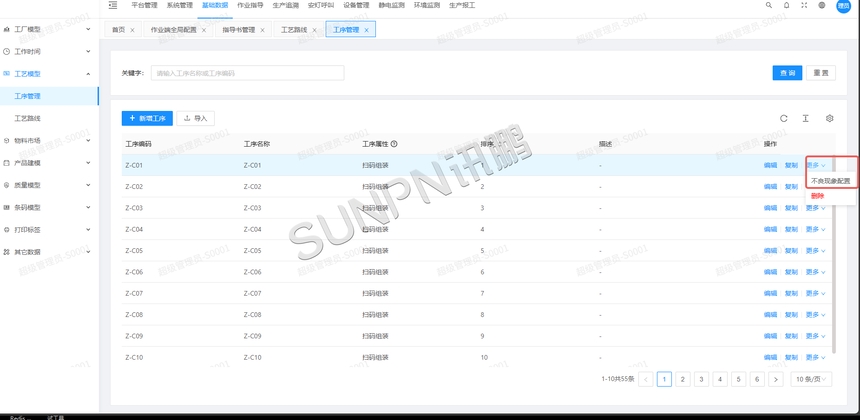Open the 10条/页 page size dropdown
Image resolution: width=860 pixels, height=420 pixels.
click(x=811, y=379)
